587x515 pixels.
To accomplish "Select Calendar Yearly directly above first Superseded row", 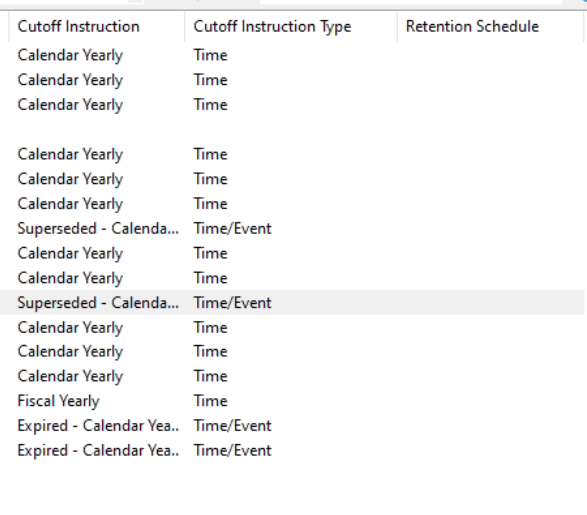I will [70, 204].
